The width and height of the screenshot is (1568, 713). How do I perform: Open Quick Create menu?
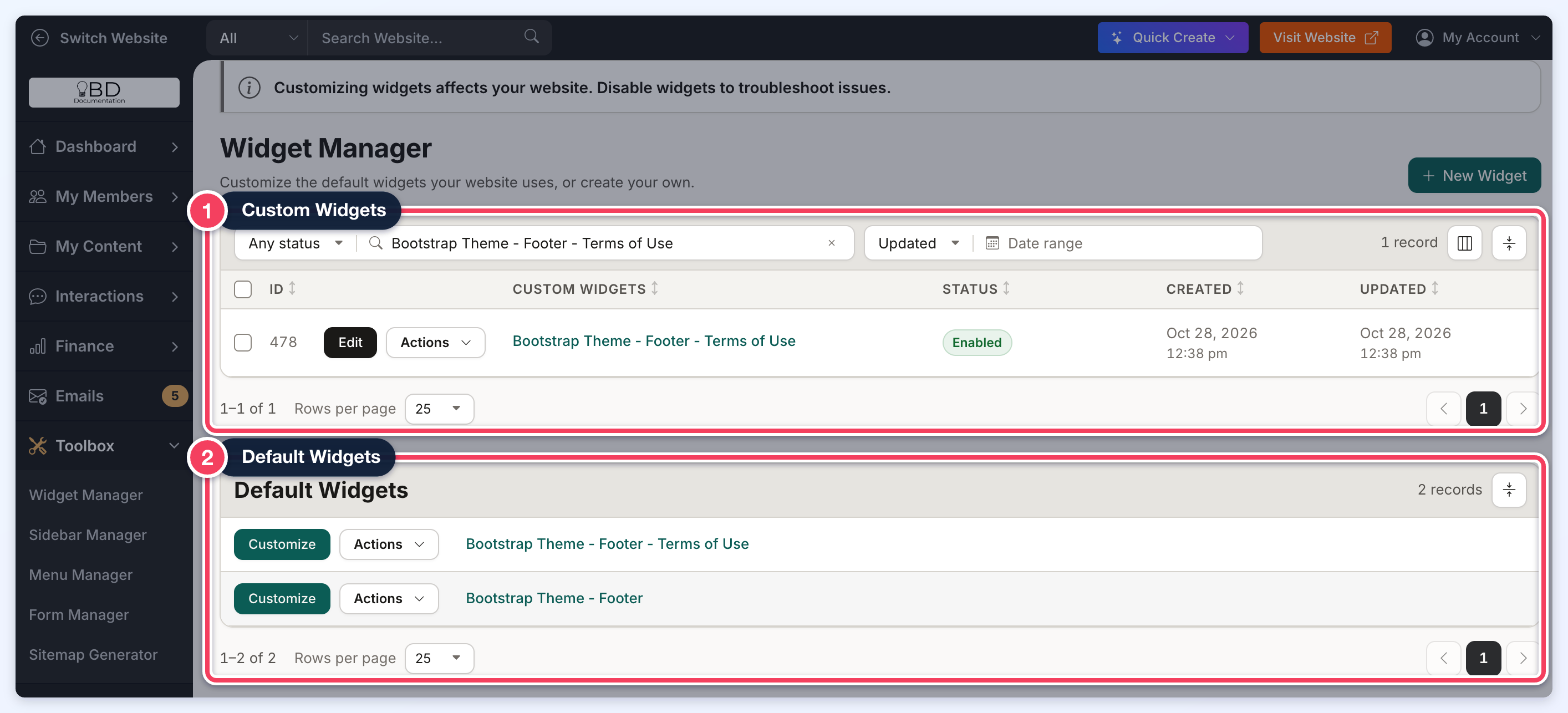tap(1172, 38)
